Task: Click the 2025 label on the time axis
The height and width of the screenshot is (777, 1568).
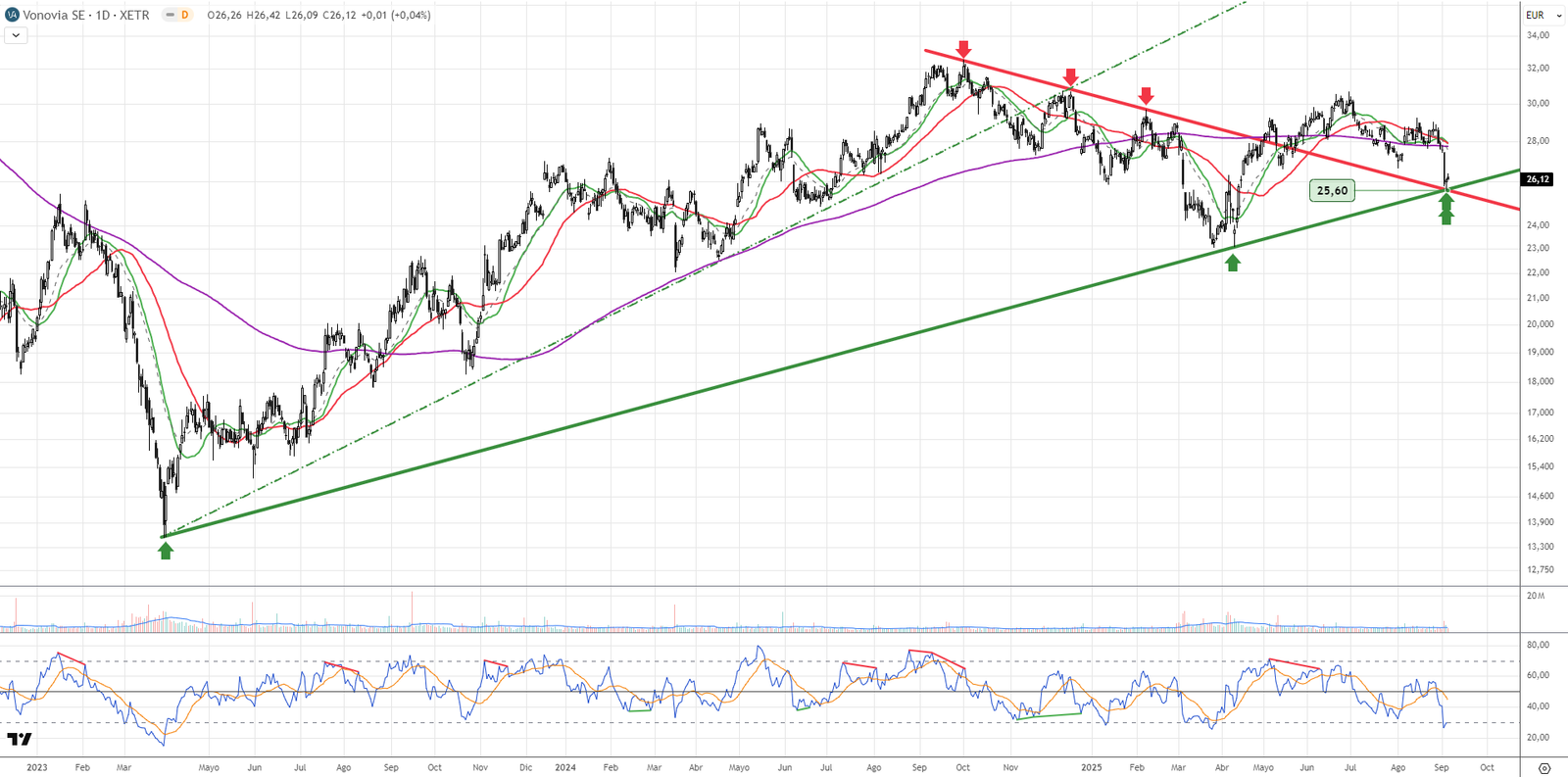Action: (1091, 767)
